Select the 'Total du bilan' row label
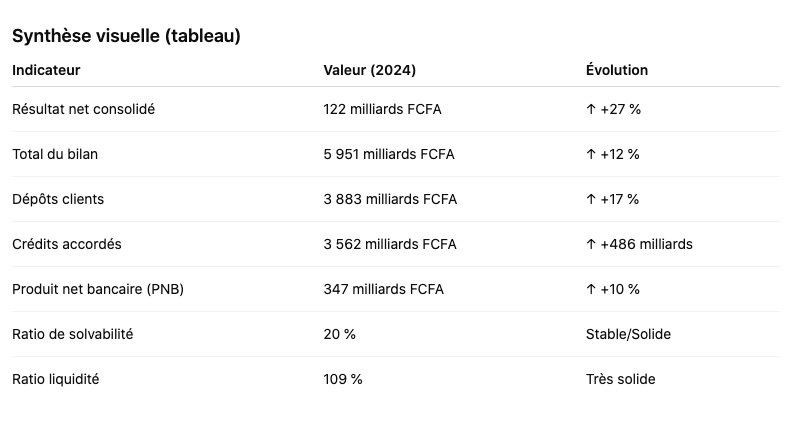Image resolution: width=785 pixels, height=440 pixels. pos(55,154)
